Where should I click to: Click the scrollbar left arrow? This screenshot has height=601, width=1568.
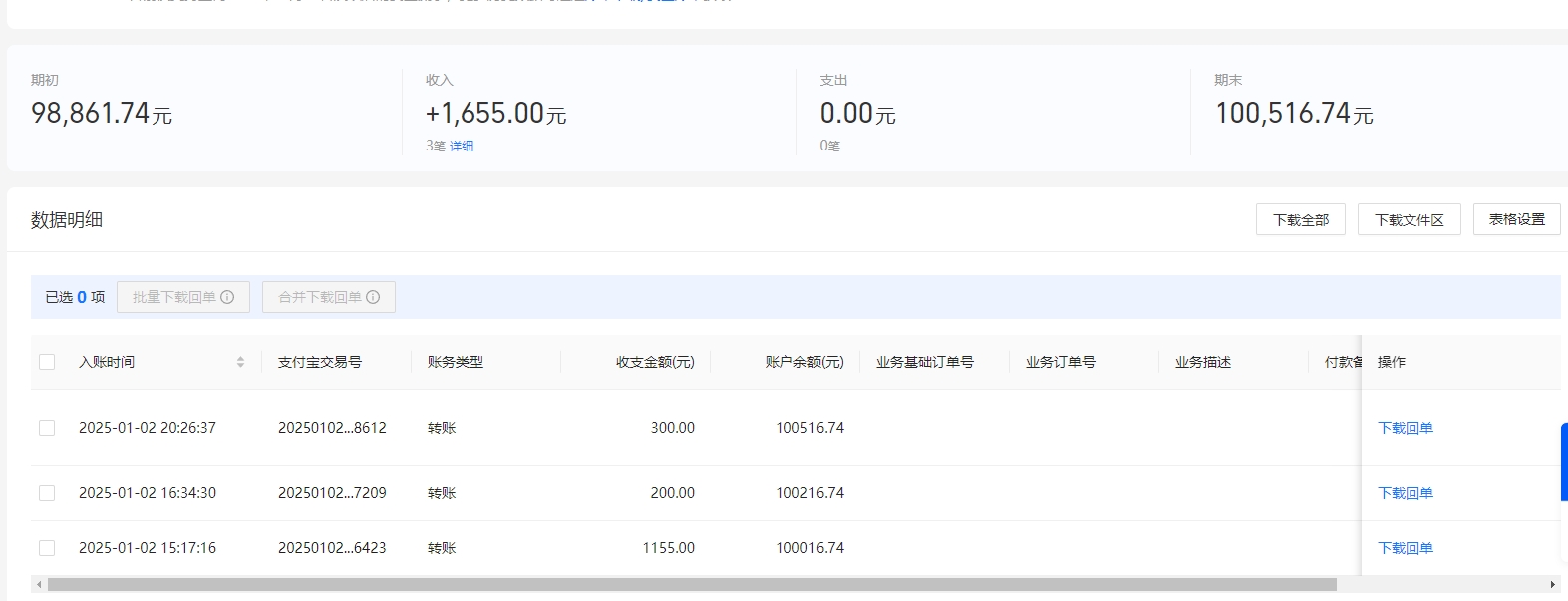pos(39,585)
